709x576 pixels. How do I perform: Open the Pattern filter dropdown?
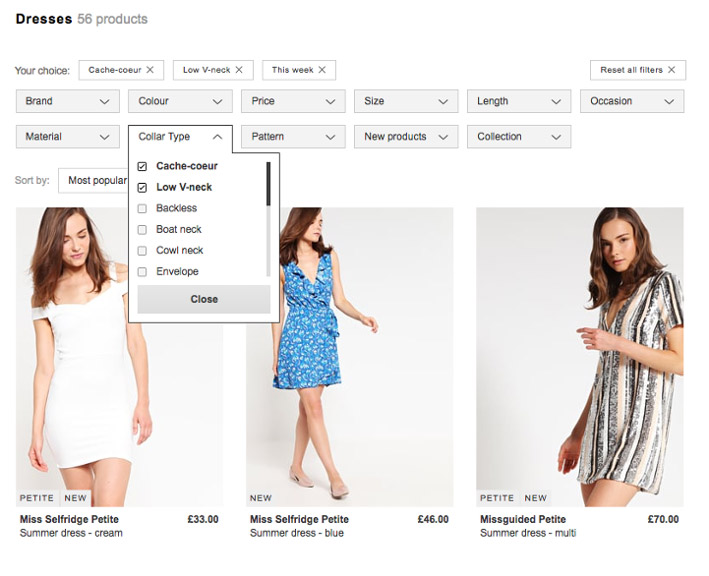tap(293, 137)
